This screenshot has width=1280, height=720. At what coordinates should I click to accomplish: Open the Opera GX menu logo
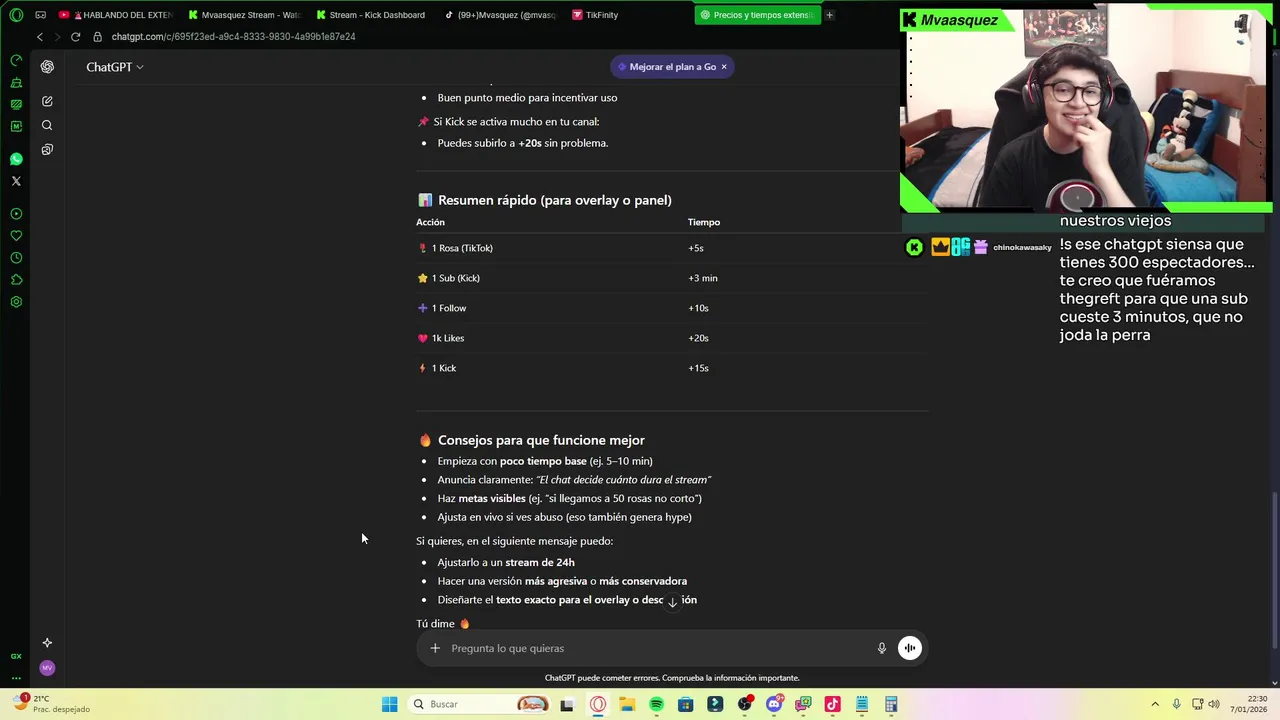coord(16,15)
